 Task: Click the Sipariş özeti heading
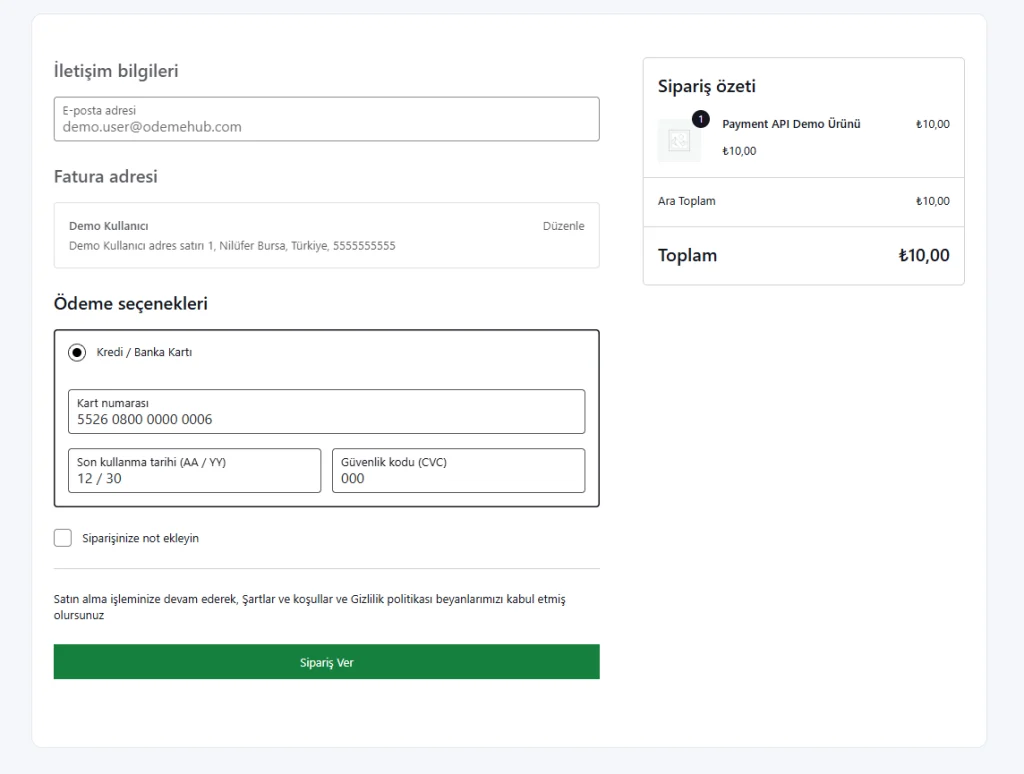coord(707,86)
